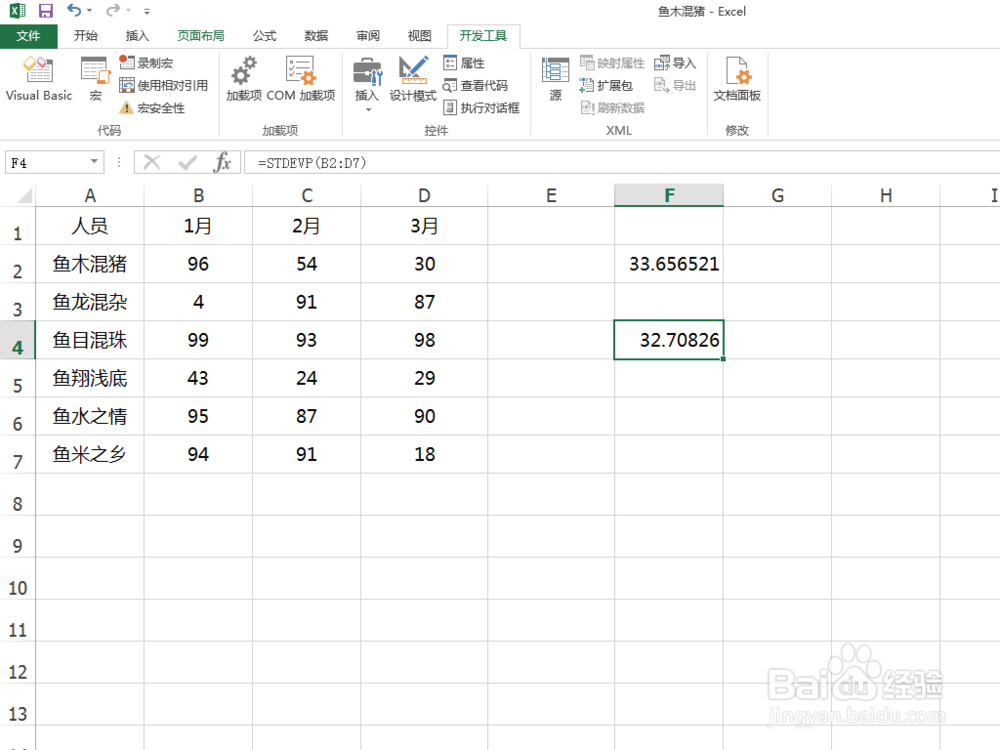Click Refresh Data (刷新数据)

pos(612,108)
